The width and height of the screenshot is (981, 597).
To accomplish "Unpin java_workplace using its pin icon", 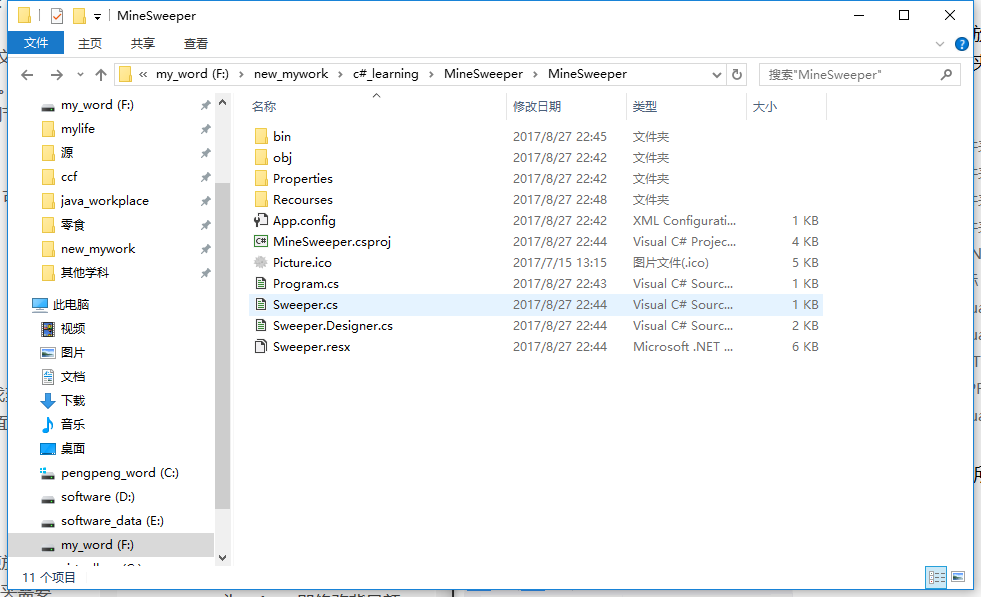I will (x=205, y=201).
